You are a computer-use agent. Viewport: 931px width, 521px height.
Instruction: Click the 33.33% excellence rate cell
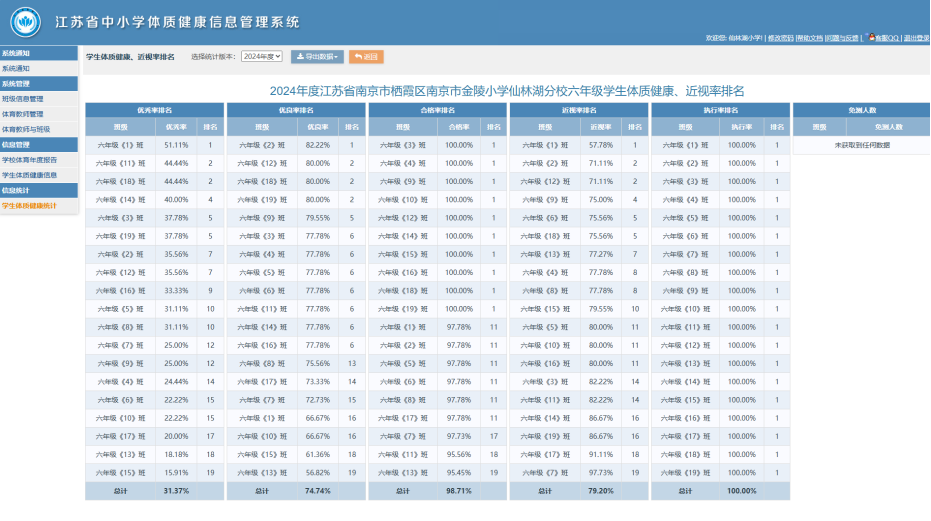click(176, 291)
